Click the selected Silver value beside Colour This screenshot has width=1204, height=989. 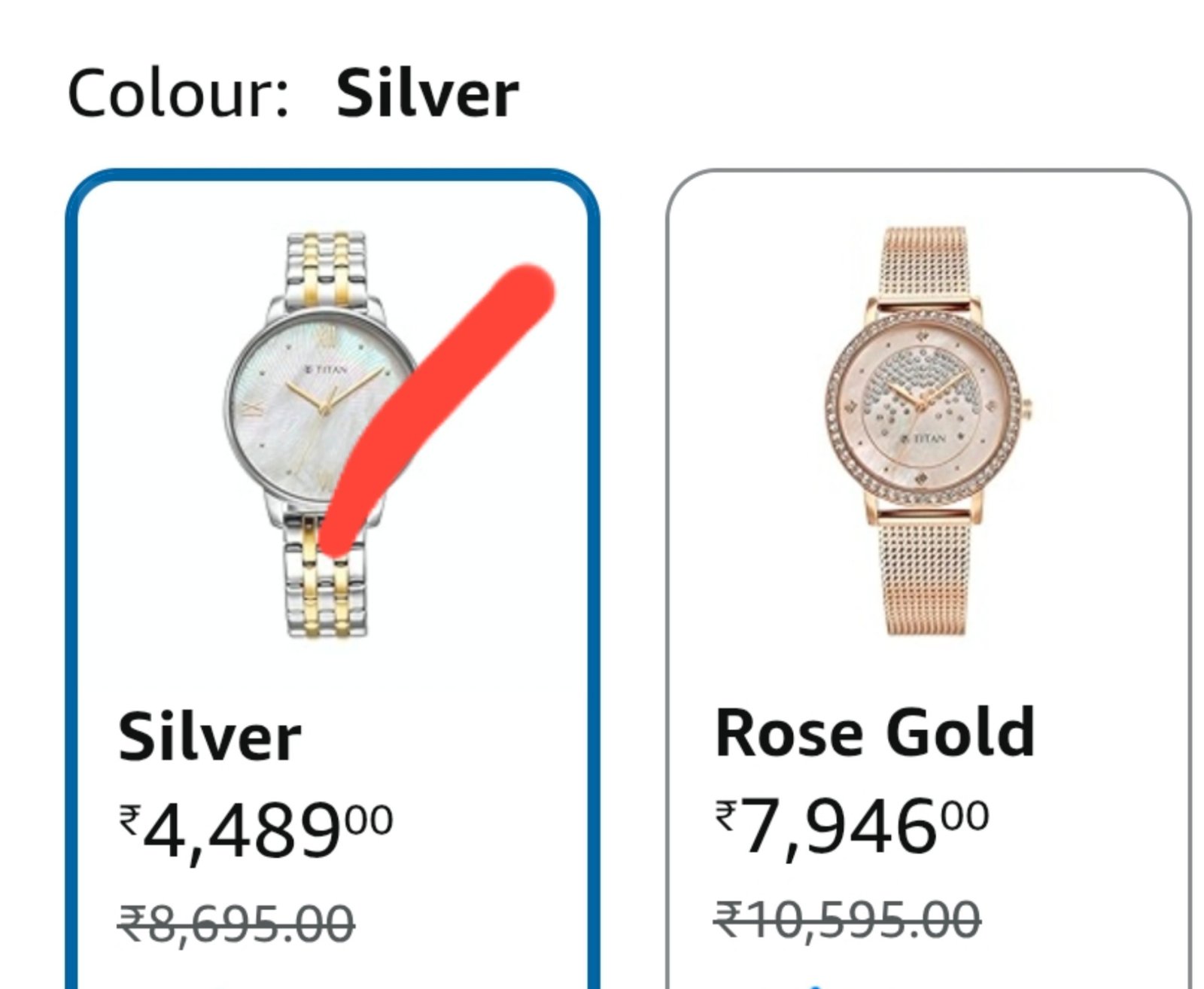coord(427,93)
